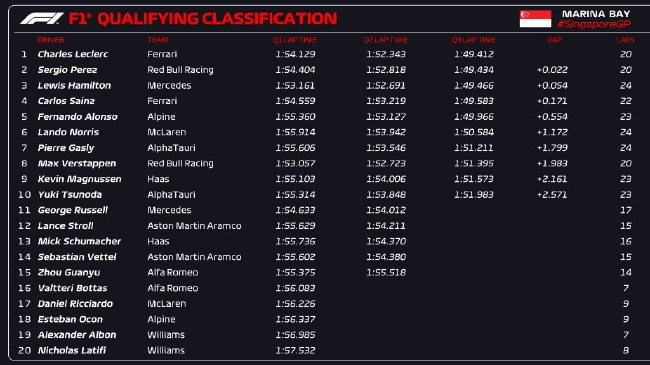Click the GAP column header
650x365 pixels.
(554, 40)
